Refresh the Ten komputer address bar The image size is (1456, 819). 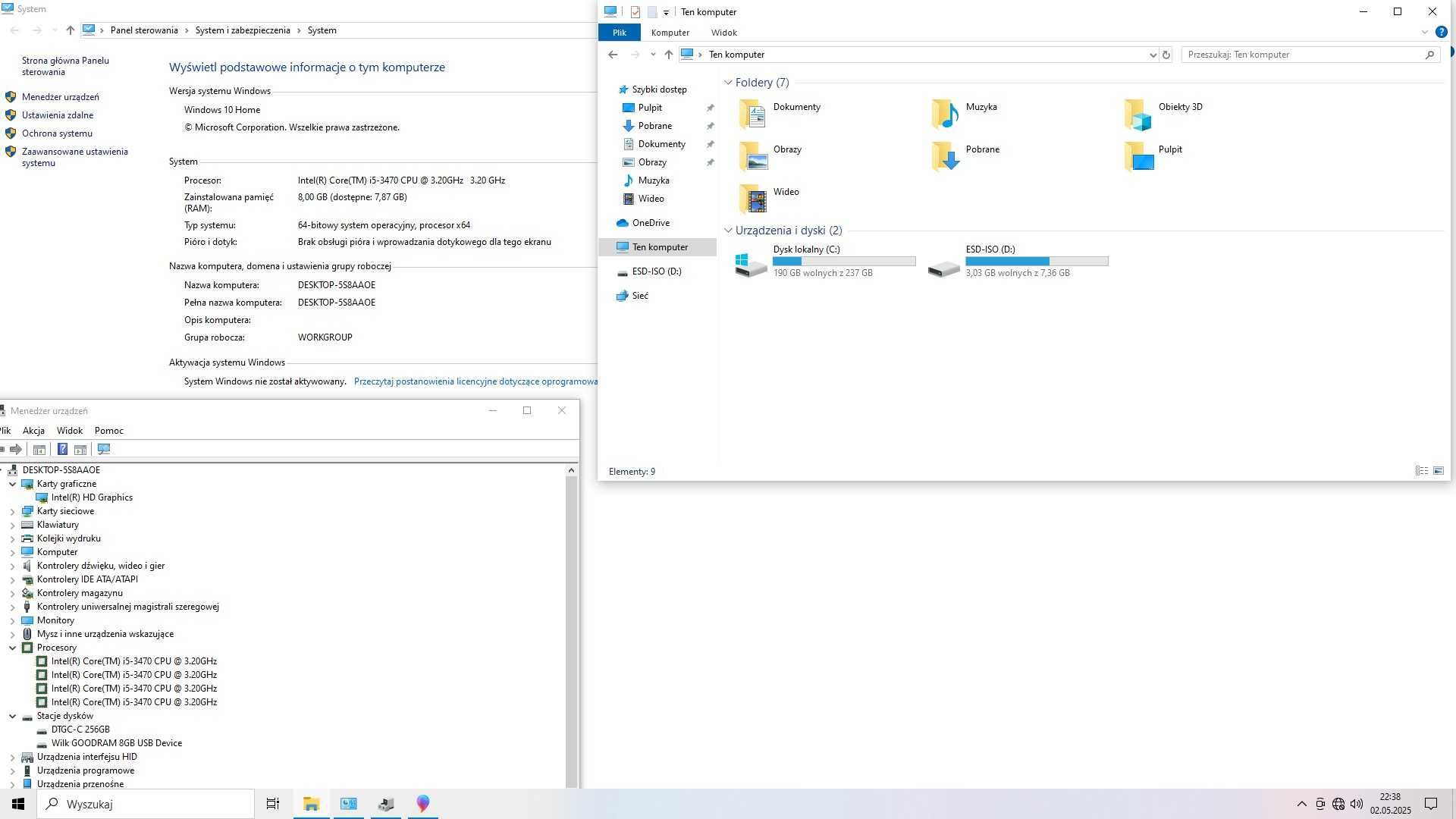click(x=1166, y=55)
